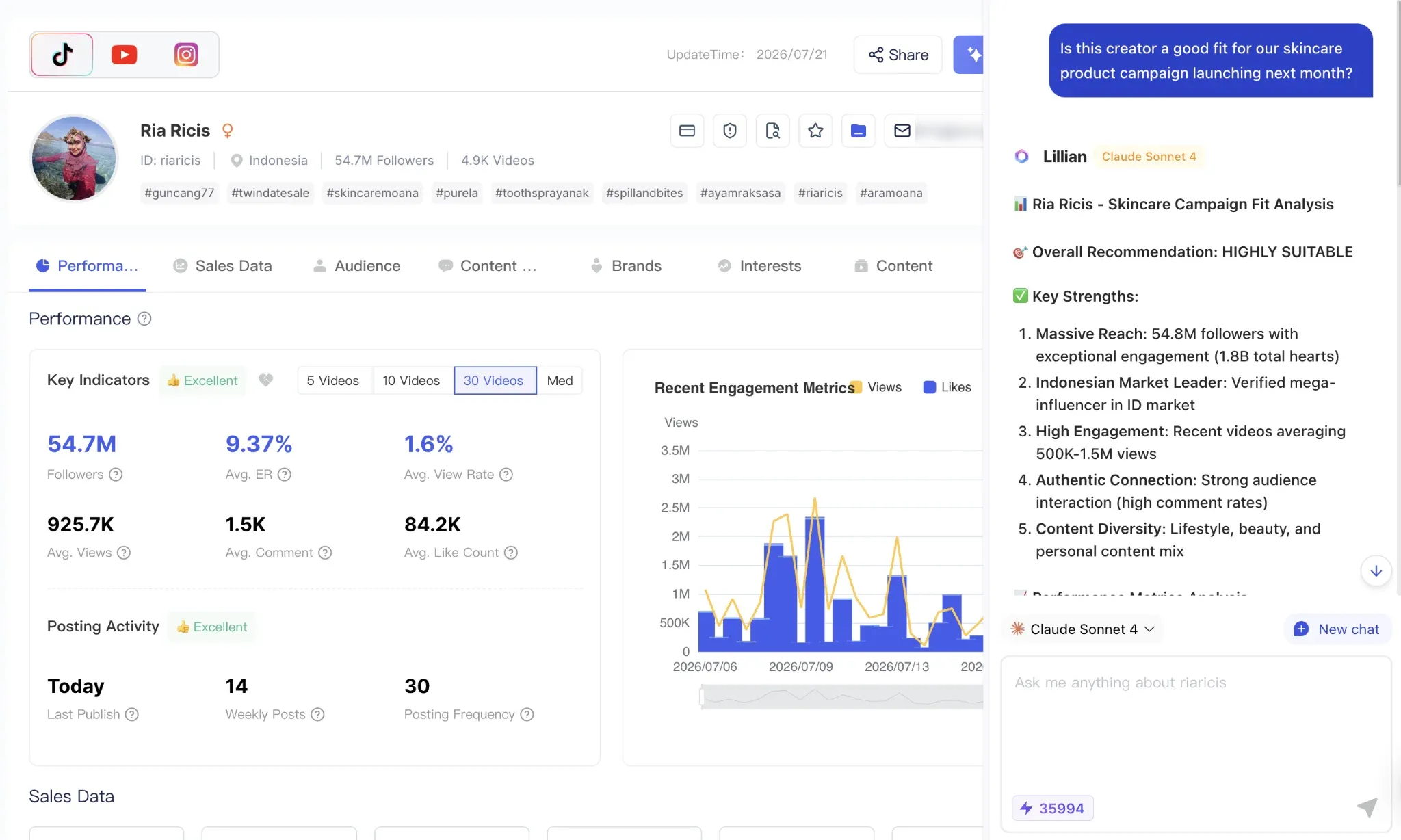Click the 54.7M Followers value

81,445
